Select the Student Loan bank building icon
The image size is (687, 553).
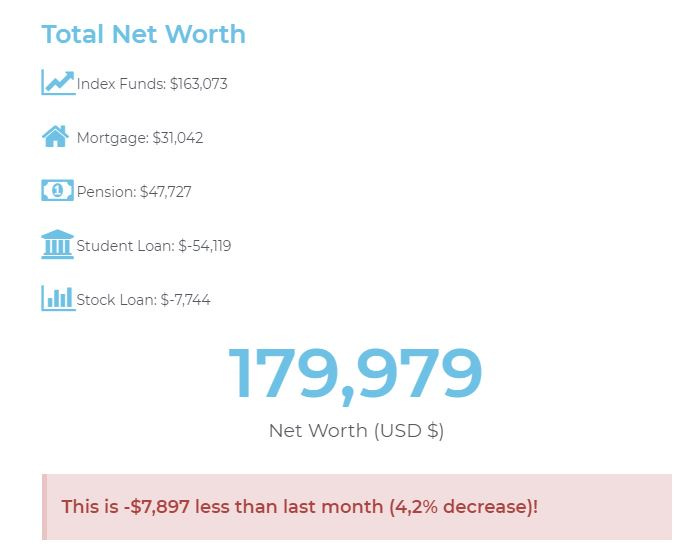point(57,244)
